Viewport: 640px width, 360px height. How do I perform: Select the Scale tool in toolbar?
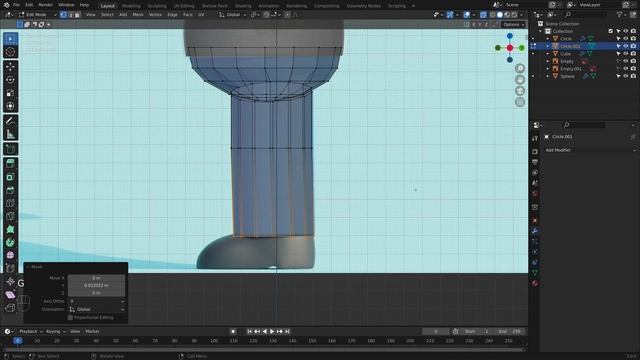pos(10,93)
